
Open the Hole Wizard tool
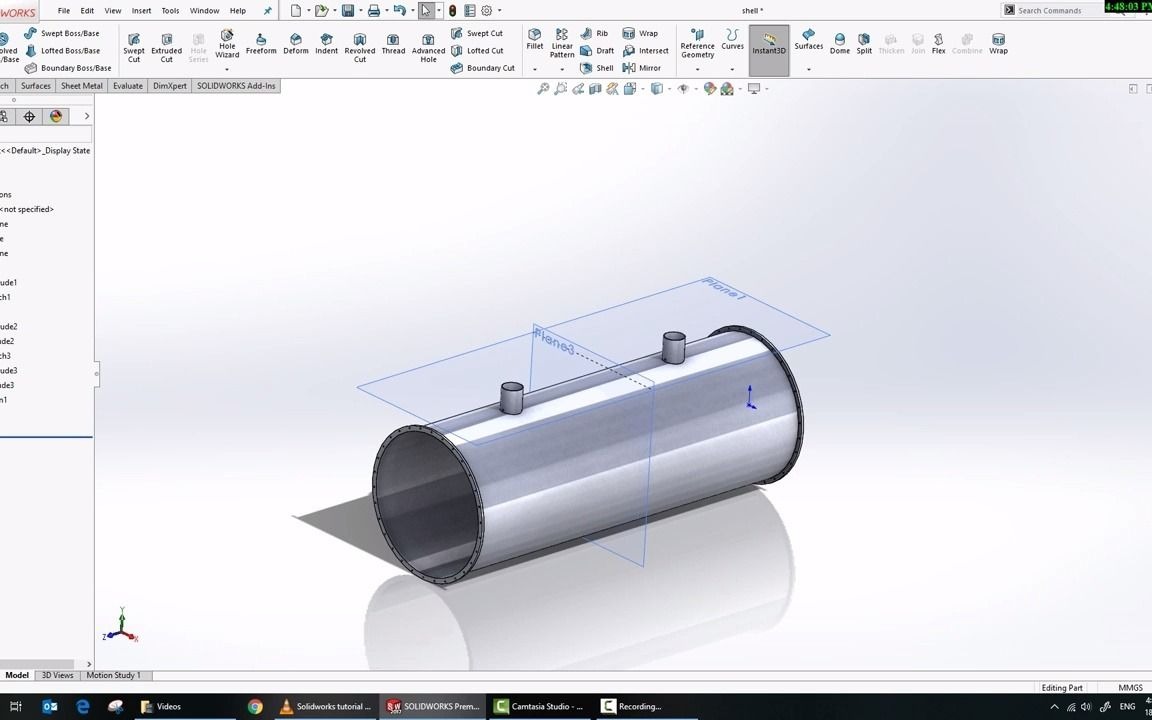(227, 46)
